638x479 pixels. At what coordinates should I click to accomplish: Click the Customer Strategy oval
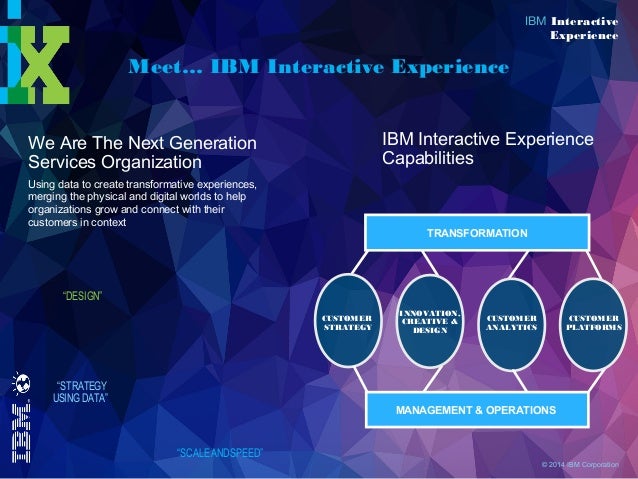pyautogui.click(x=348, y=322)
